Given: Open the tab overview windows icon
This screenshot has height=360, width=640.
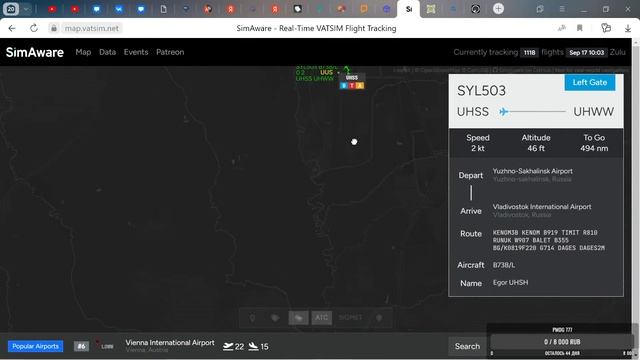Looking at the screenshot, I should [x=540, y=9].
